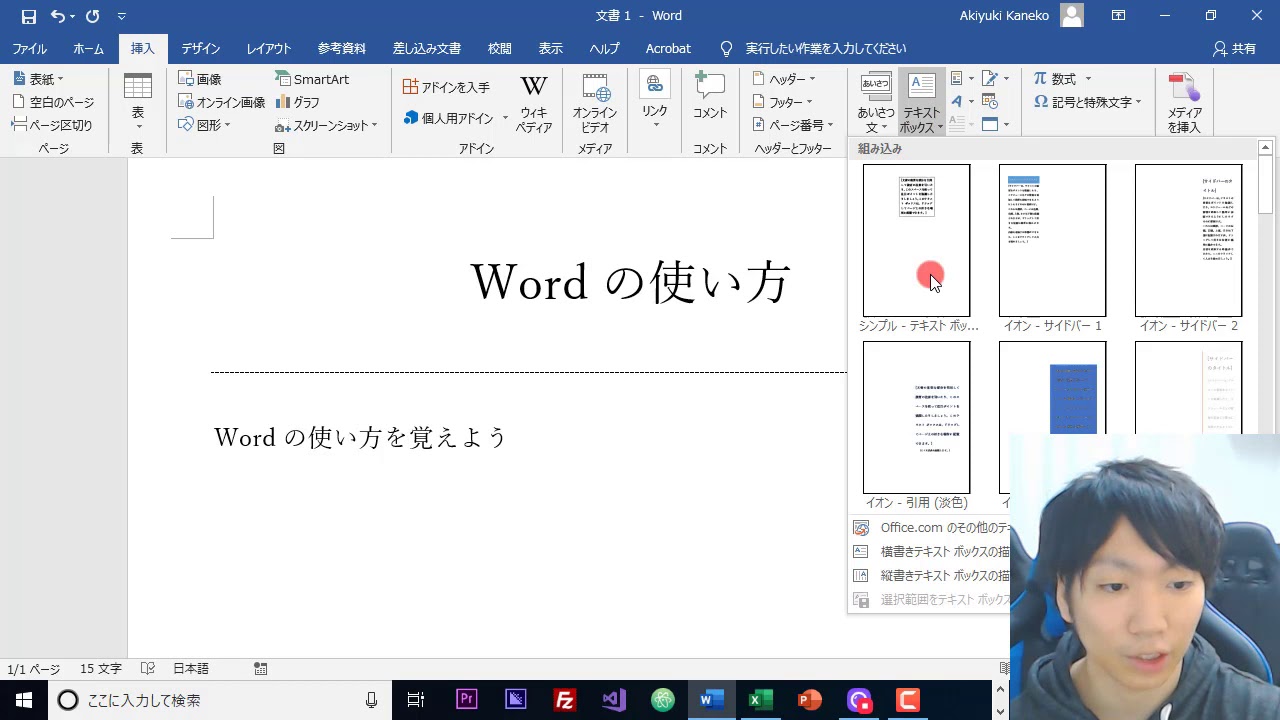Switch to the 参考資料 tab

click(342, 49)
